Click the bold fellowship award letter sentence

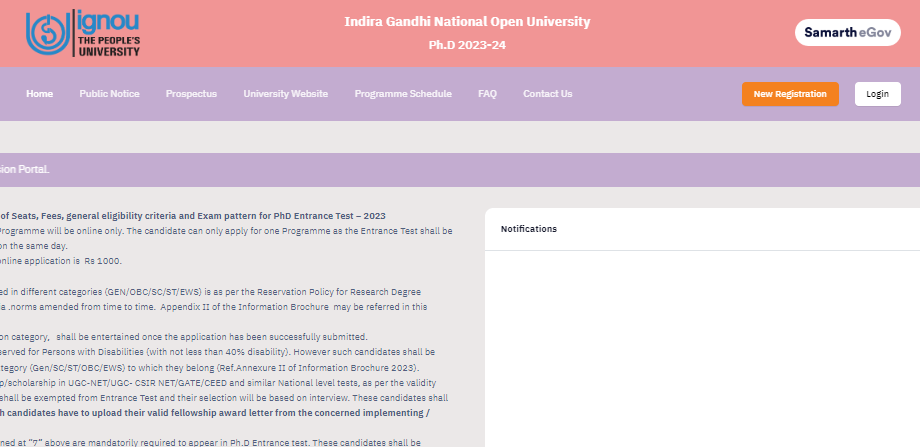tap(215, 413)
